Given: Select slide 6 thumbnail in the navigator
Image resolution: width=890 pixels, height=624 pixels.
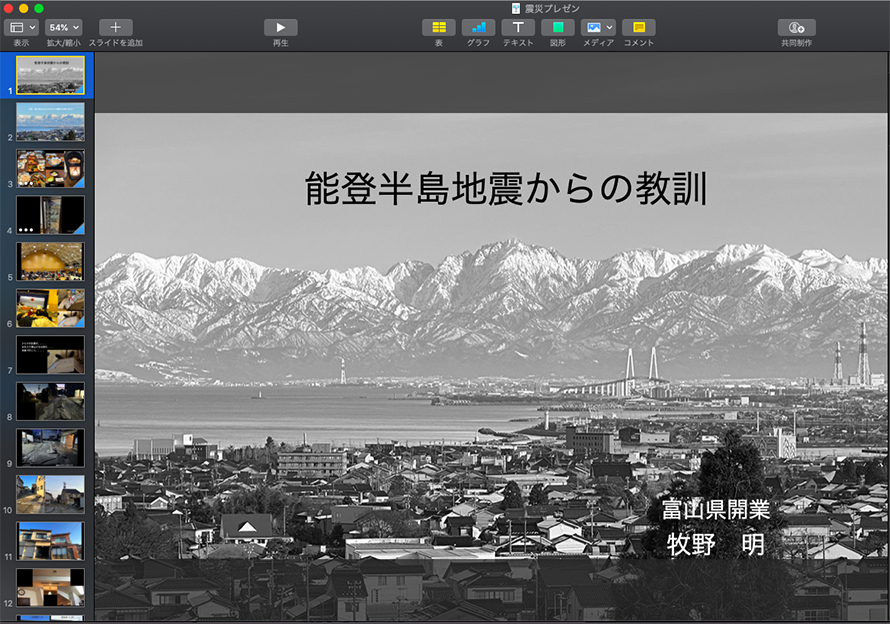Looking at the screenshot, I should coord(51,308).
